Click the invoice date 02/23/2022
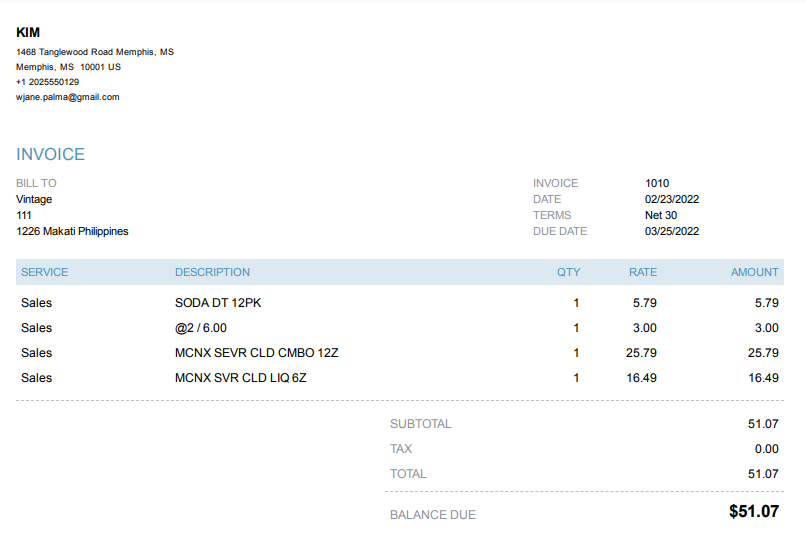This screenshot has height=542, width=806. click(672, 199)
